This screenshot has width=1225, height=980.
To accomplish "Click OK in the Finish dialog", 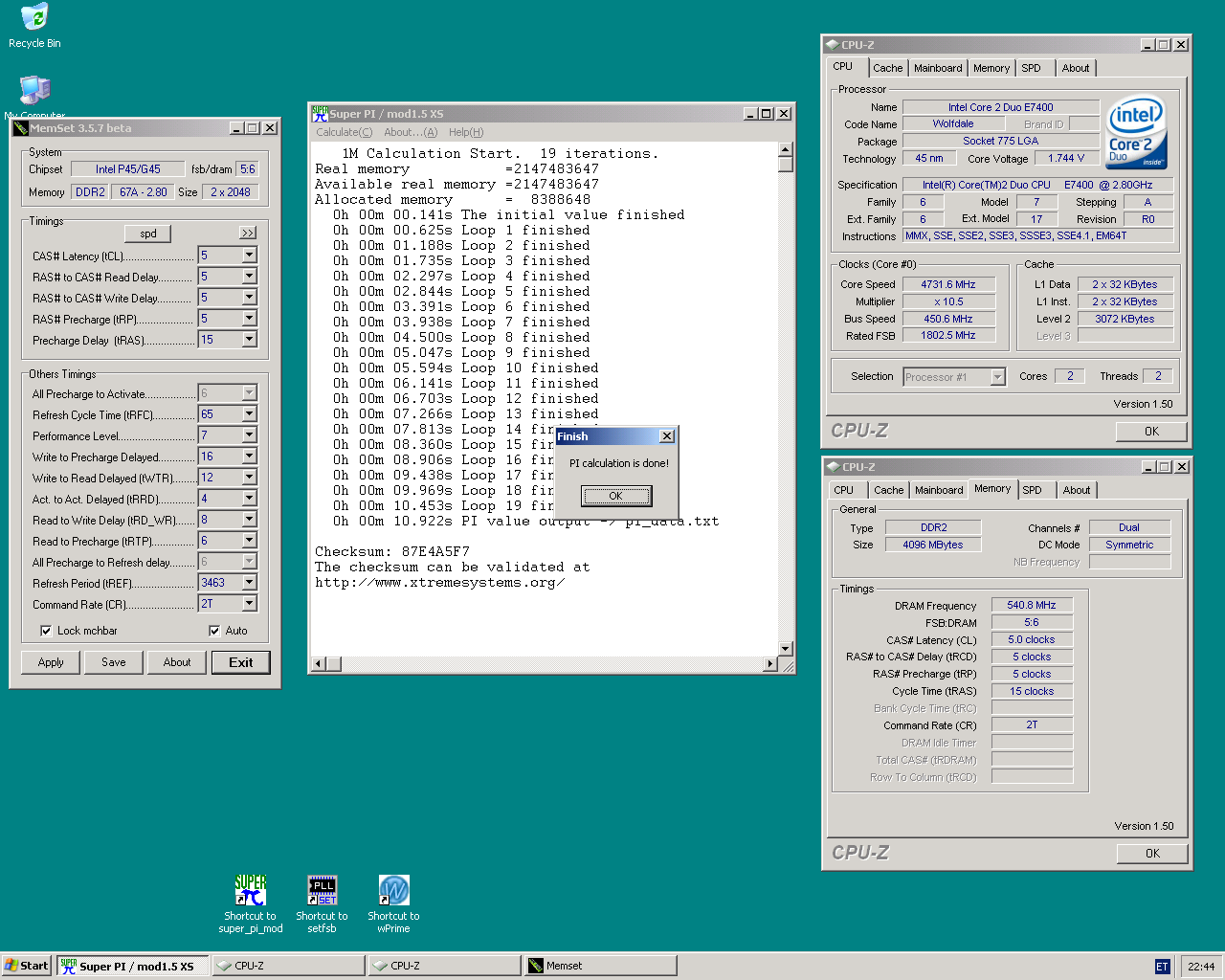I will (616, 496).
